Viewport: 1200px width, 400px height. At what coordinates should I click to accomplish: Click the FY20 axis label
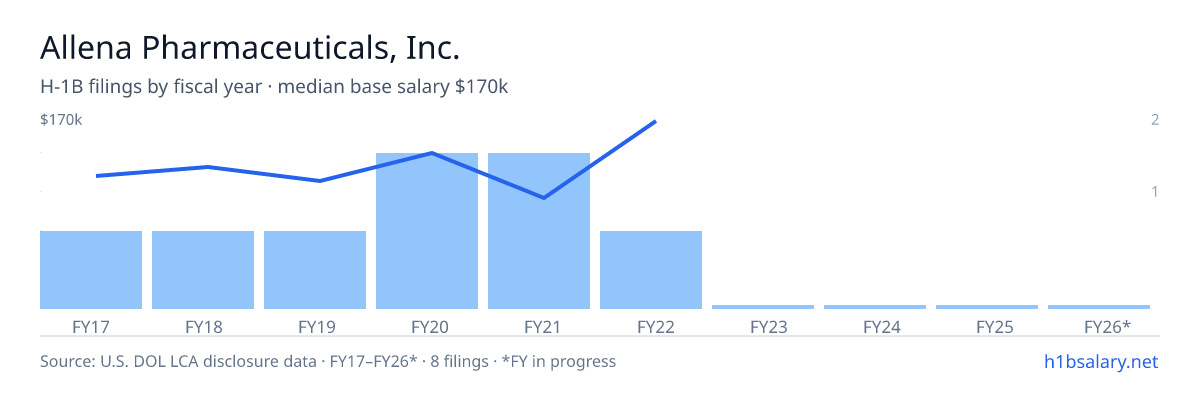(427, 326)
